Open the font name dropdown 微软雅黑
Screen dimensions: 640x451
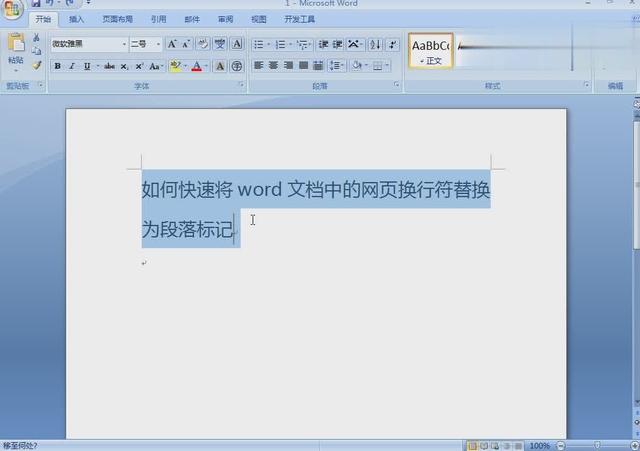(124, 44)
